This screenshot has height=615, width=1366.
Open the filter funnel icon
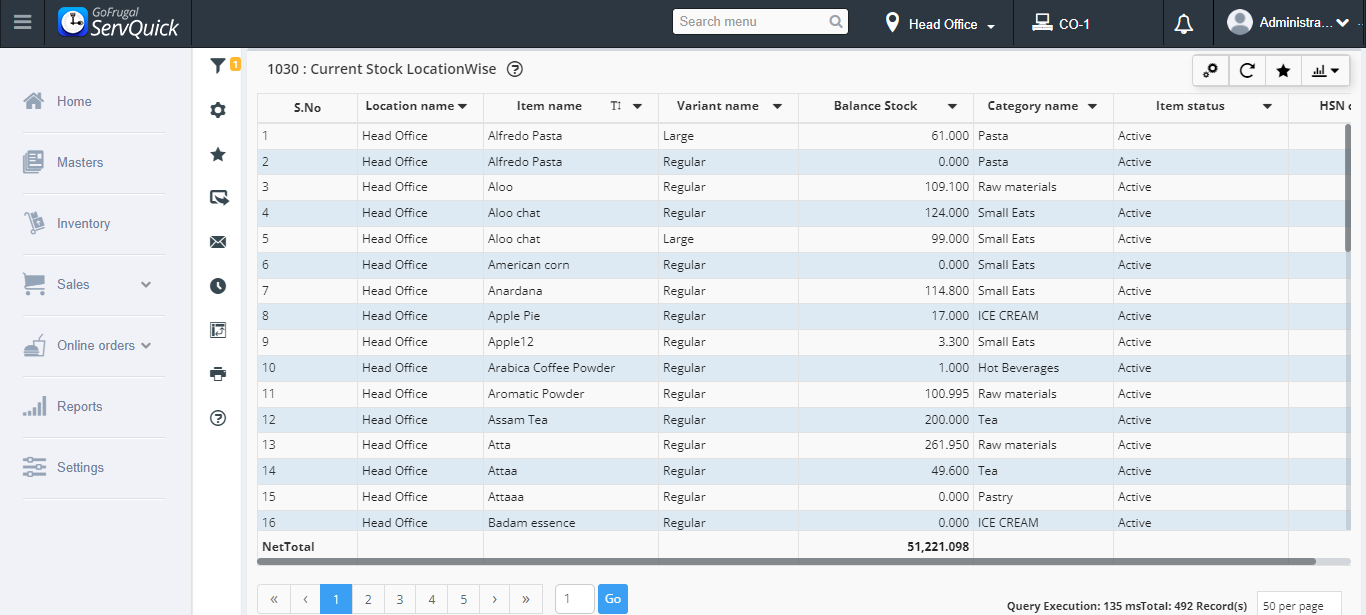[x=217, y=66]
